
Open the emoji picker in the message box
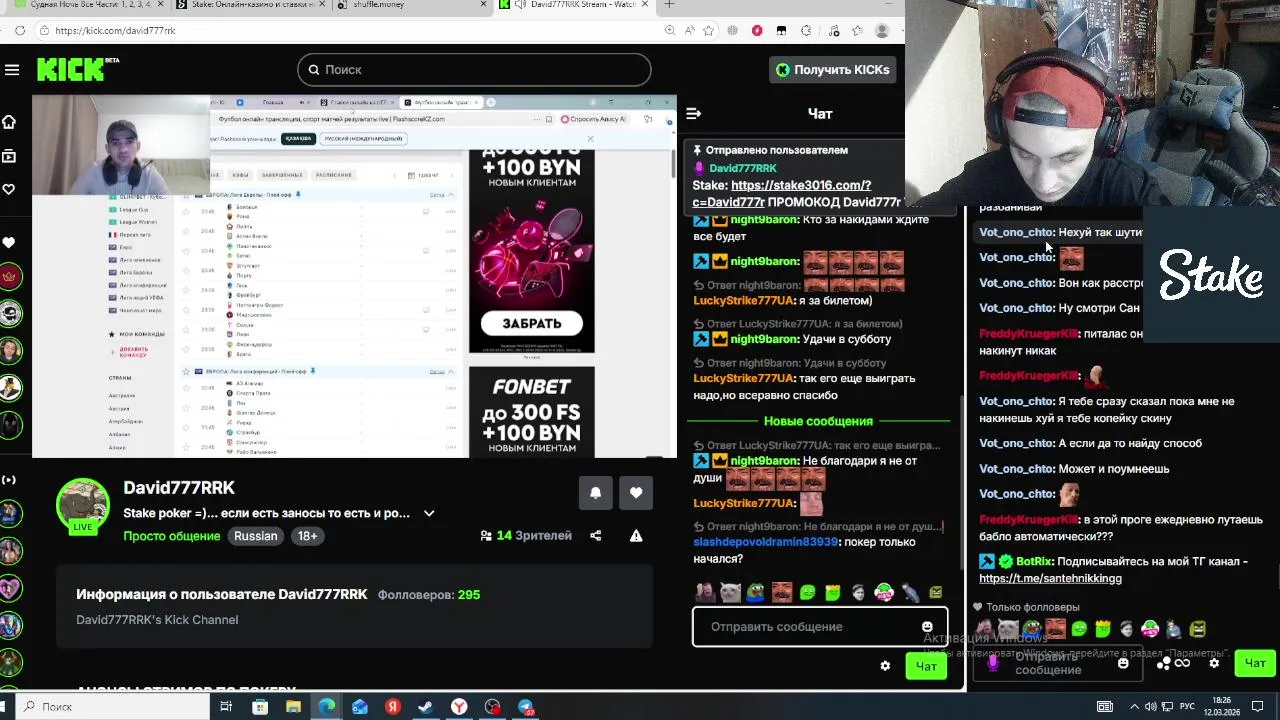927,627
